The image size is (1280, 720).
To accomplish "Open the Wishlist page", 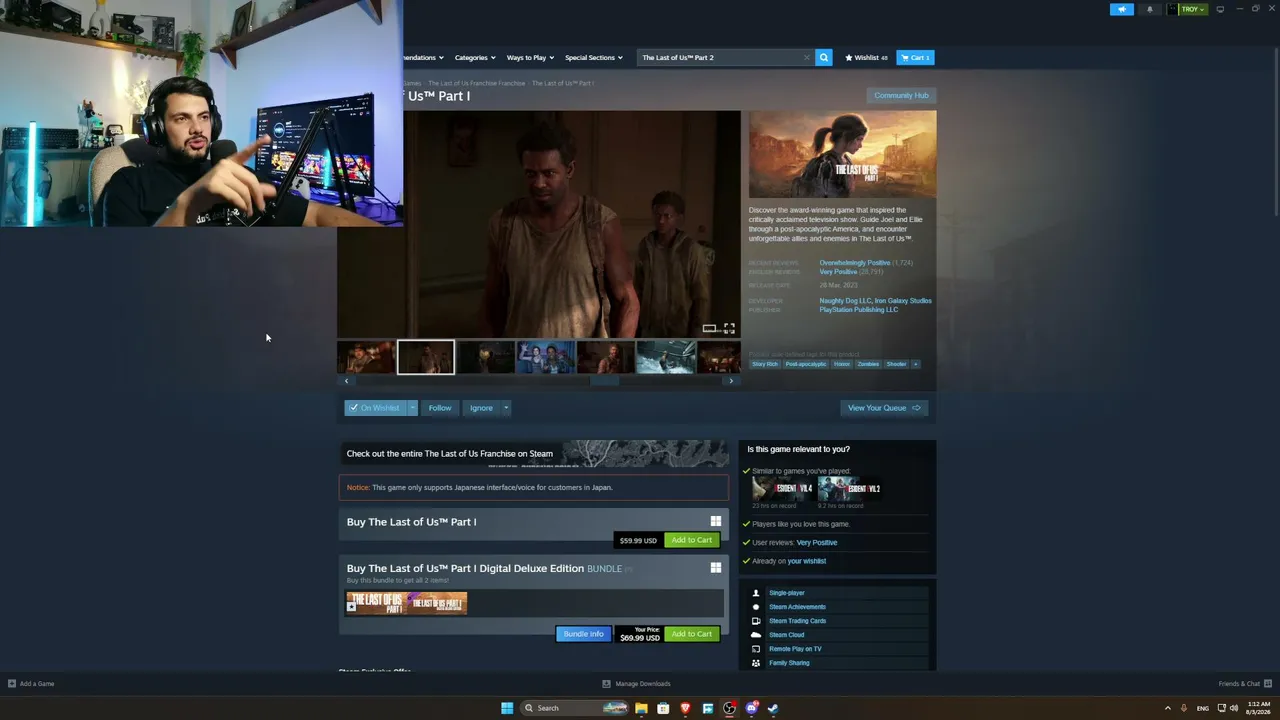I will 866,58.
